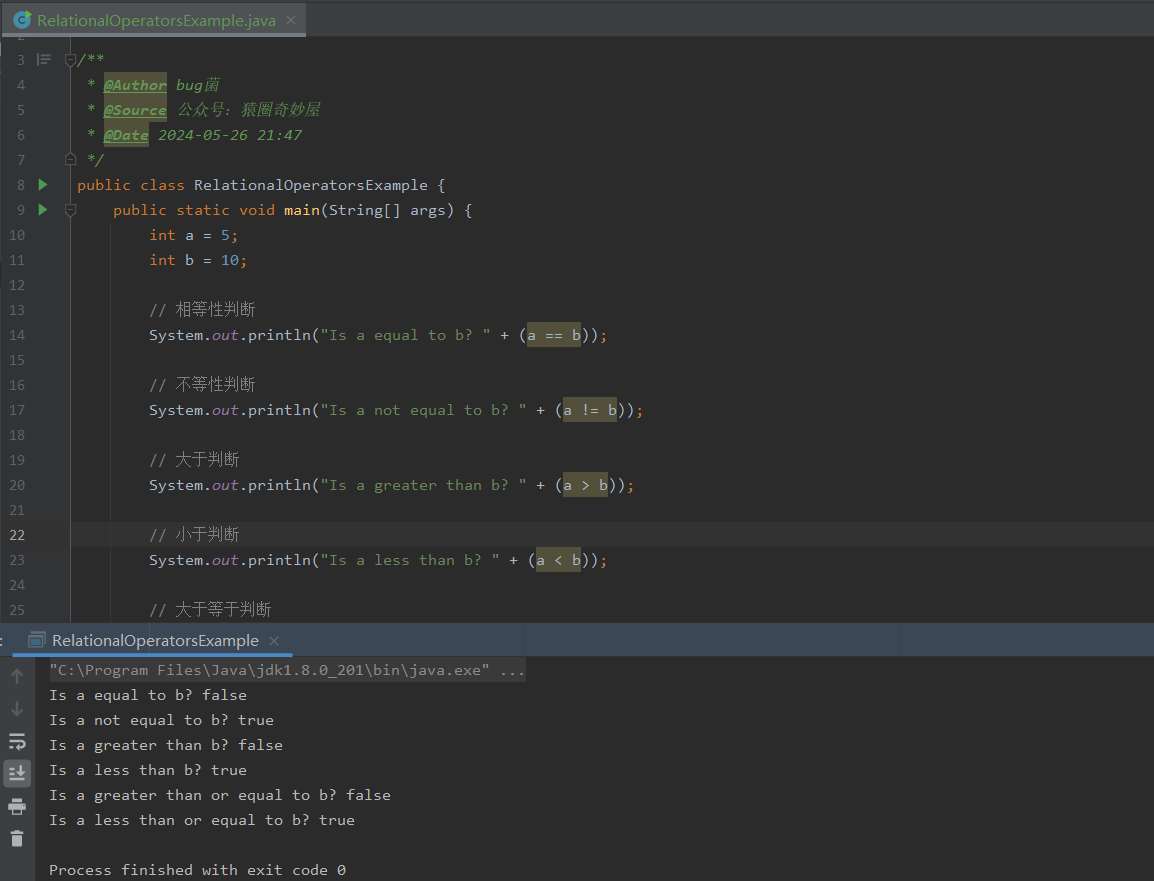Screen dimensions: 1154x881
Task: Click the highlighted expression a == b
Action: click(554, 336)
